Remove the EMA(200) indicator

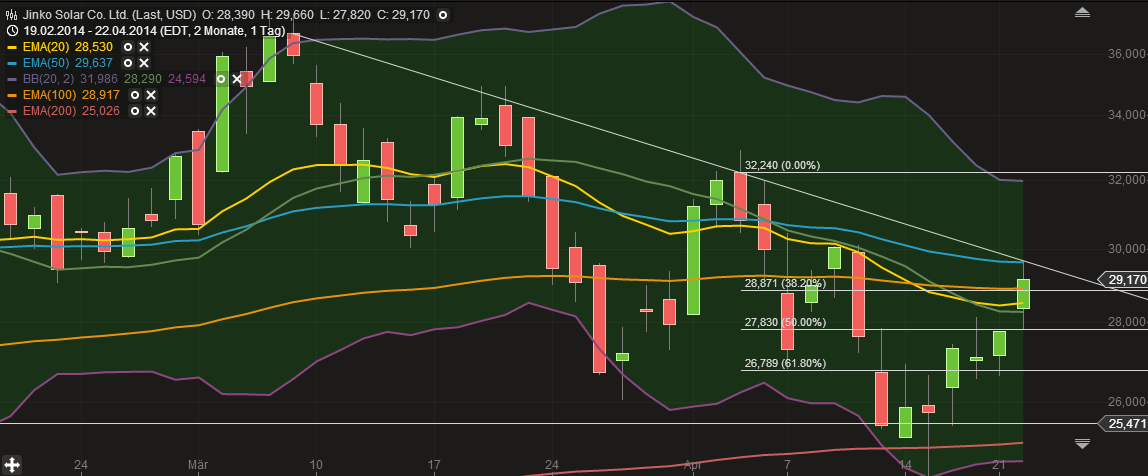point(151,111)
